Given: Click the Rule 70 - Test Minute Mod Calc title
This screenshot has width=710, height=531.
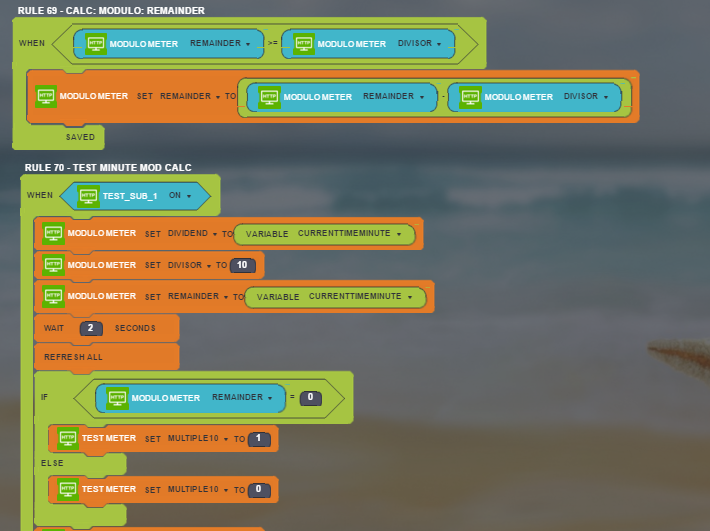Looking at the screenshot, I should [x=108, y=167].
